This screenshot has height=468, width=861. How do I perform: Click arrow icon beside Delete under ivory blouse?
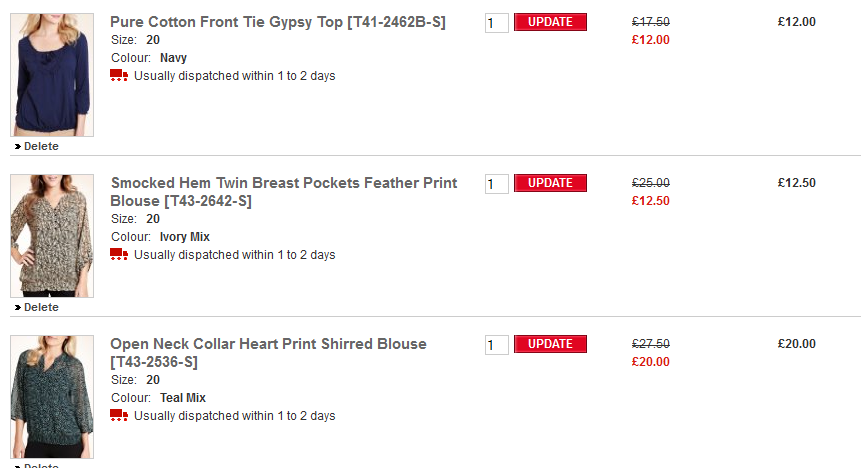[x=18, y=308]
